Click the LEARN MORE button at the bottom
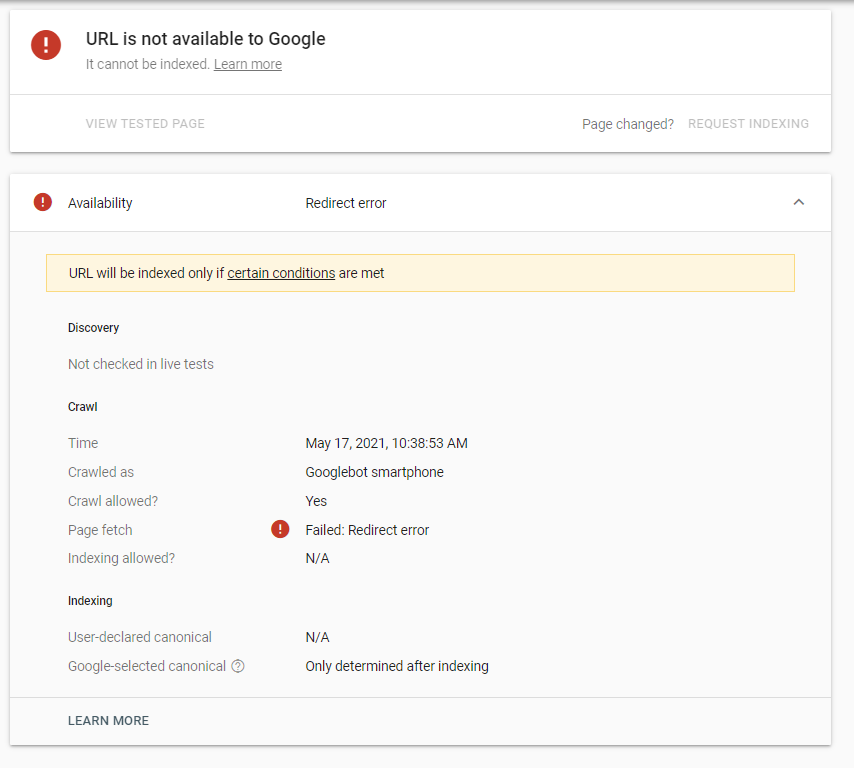The image size is (854, 768). pyautogui.click(x=108, y=720)
